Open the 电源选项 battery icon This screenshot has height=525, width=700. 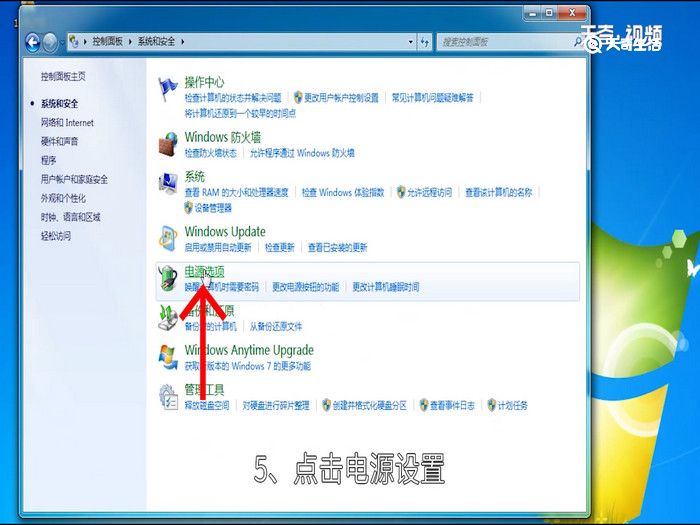pos(168,278)
